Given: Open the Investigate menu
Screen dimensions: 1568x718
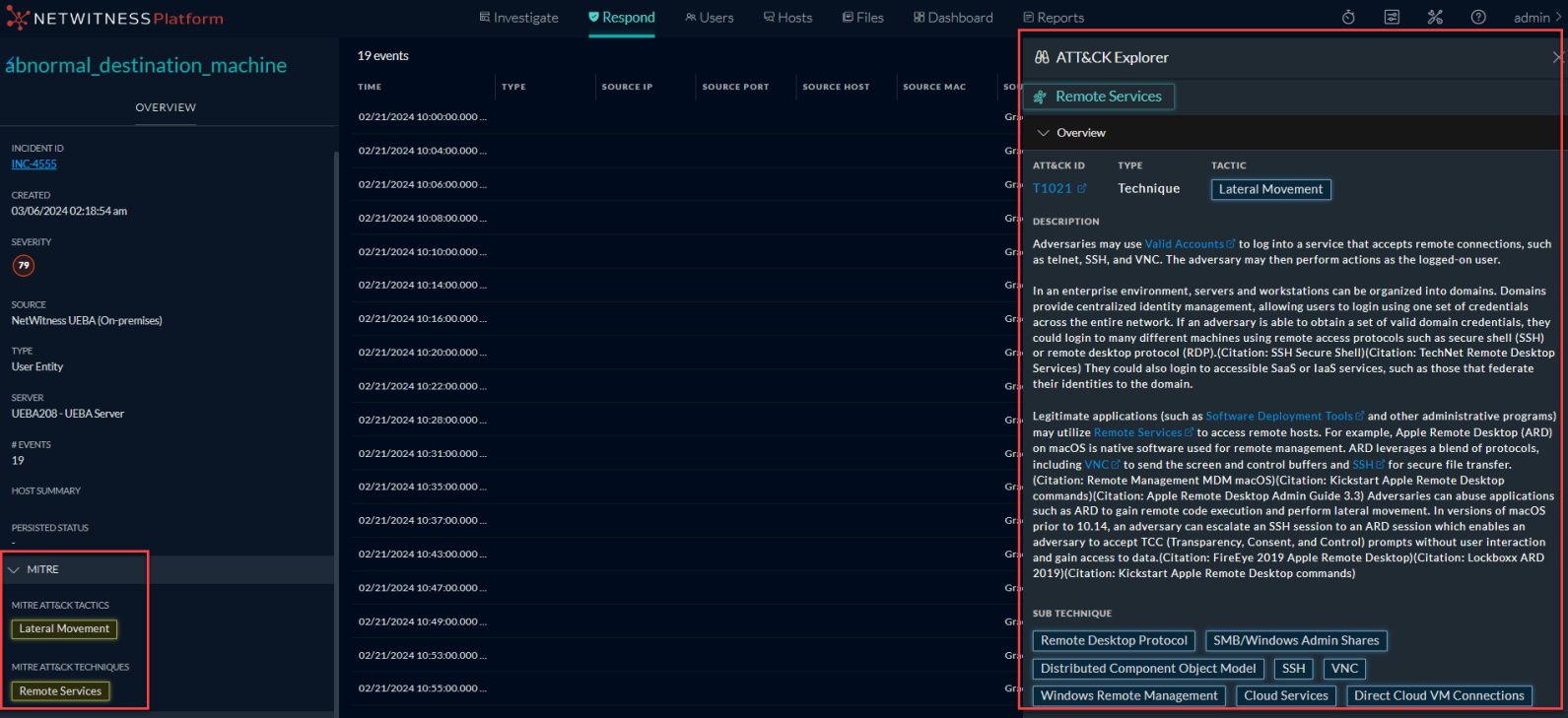Looking at the screenshot, I should point(518,18).
